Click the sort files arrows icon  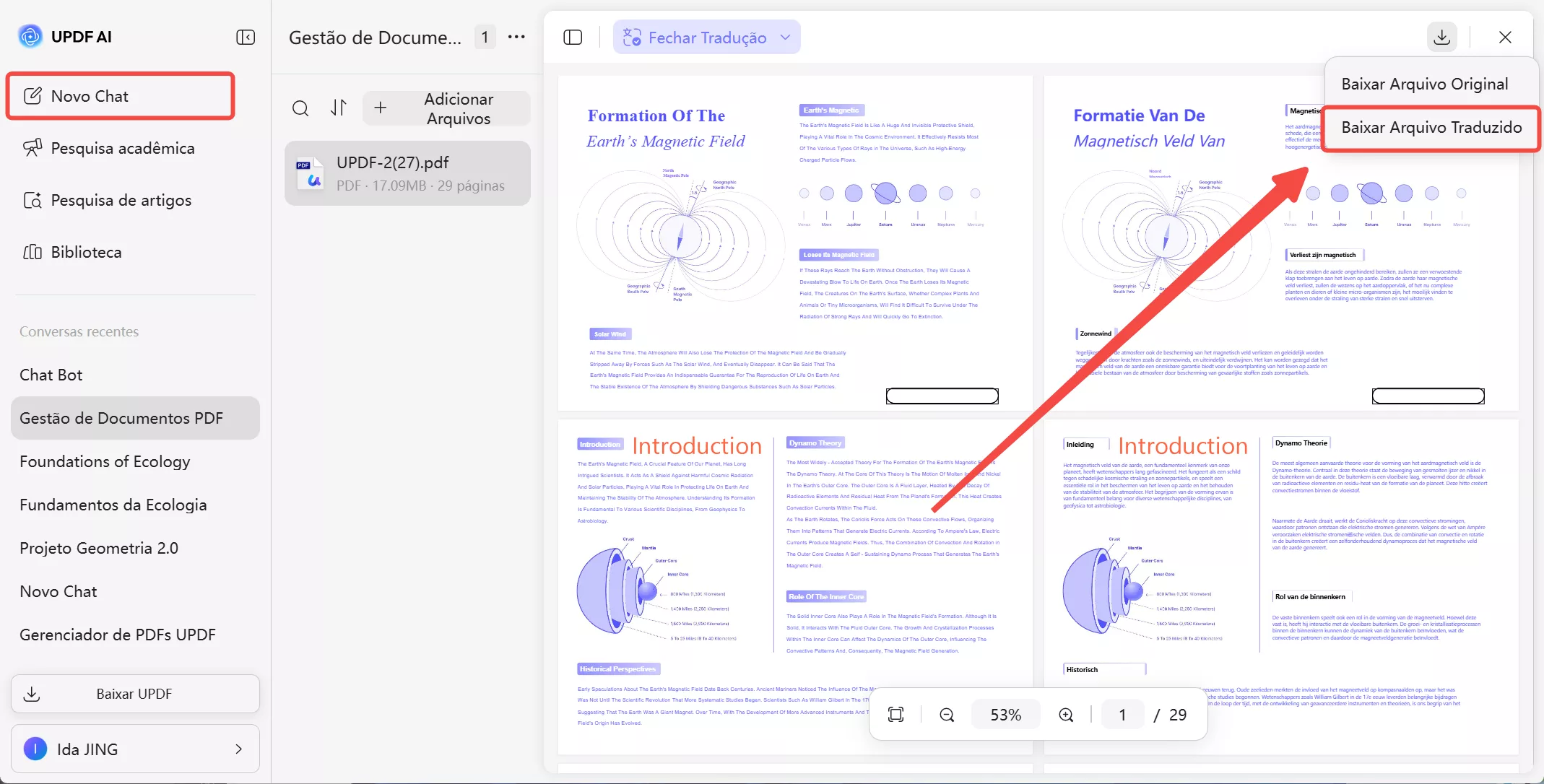pos(339,108)
